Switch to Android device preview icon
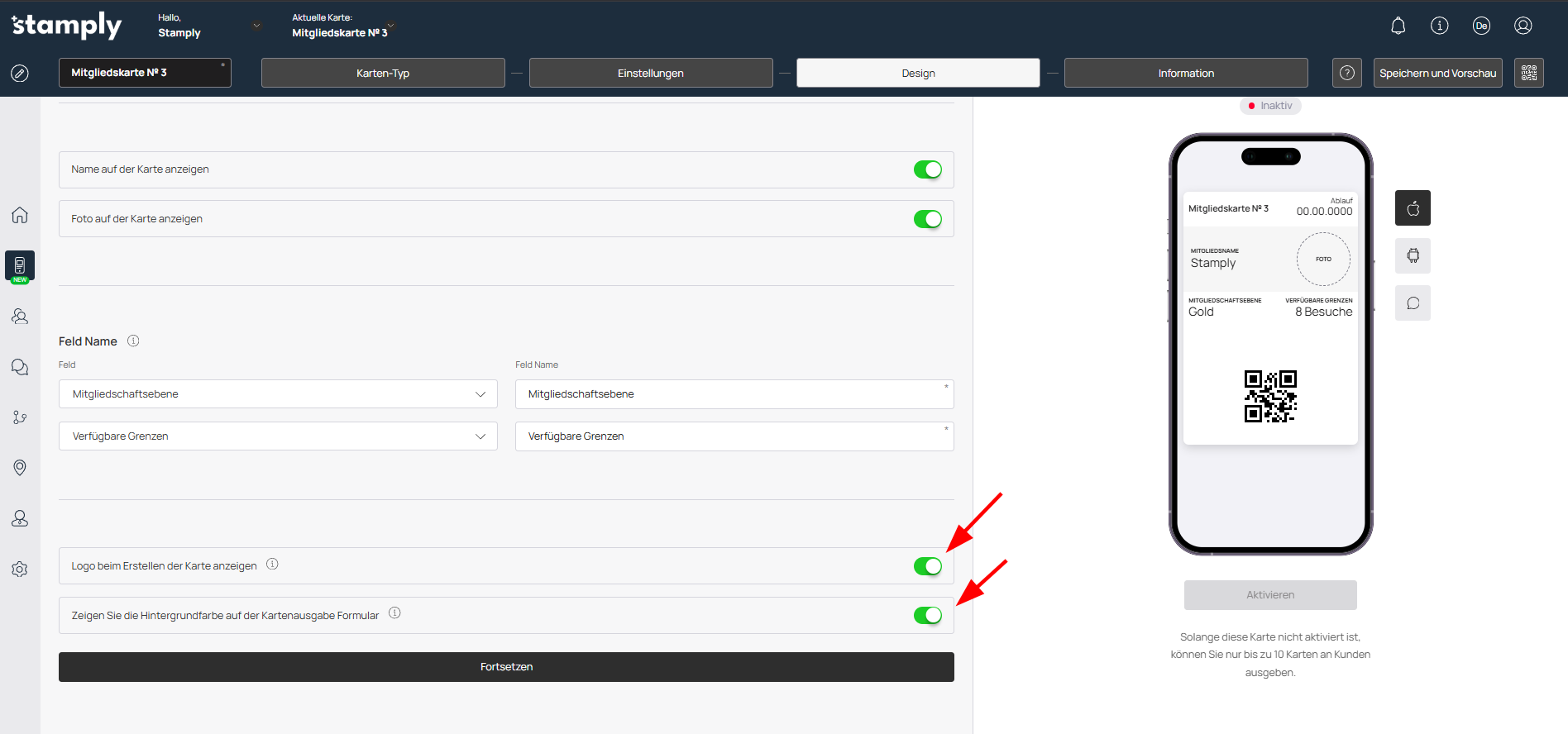The image size is (1568, 734). click(1413, 256)
